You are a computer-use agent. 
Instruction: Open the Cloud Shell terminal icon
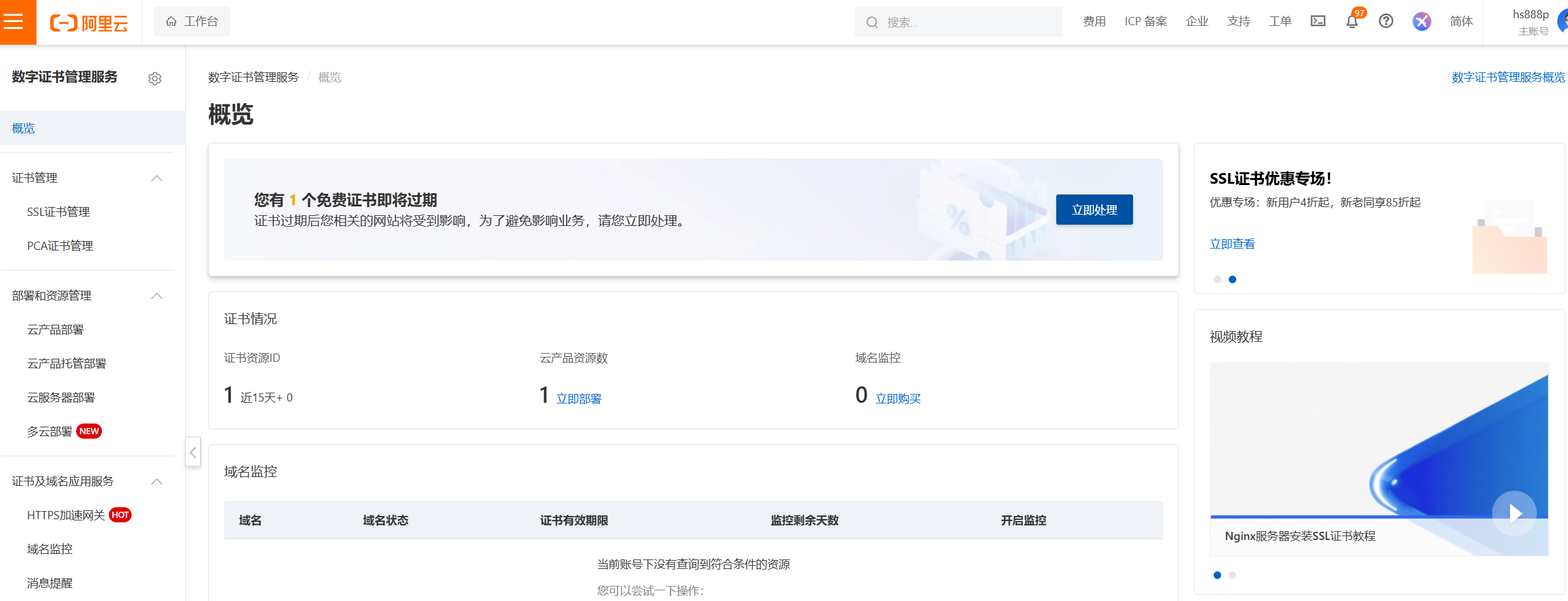coord(1318,21)
